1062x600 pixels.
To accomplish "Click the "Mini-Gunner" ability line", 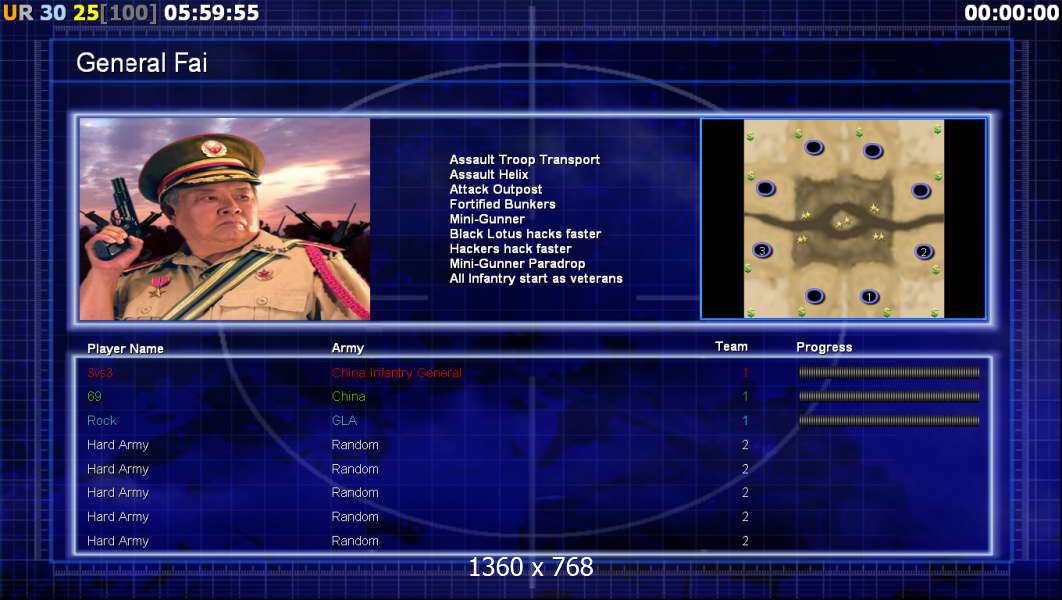I will (487, 219).
